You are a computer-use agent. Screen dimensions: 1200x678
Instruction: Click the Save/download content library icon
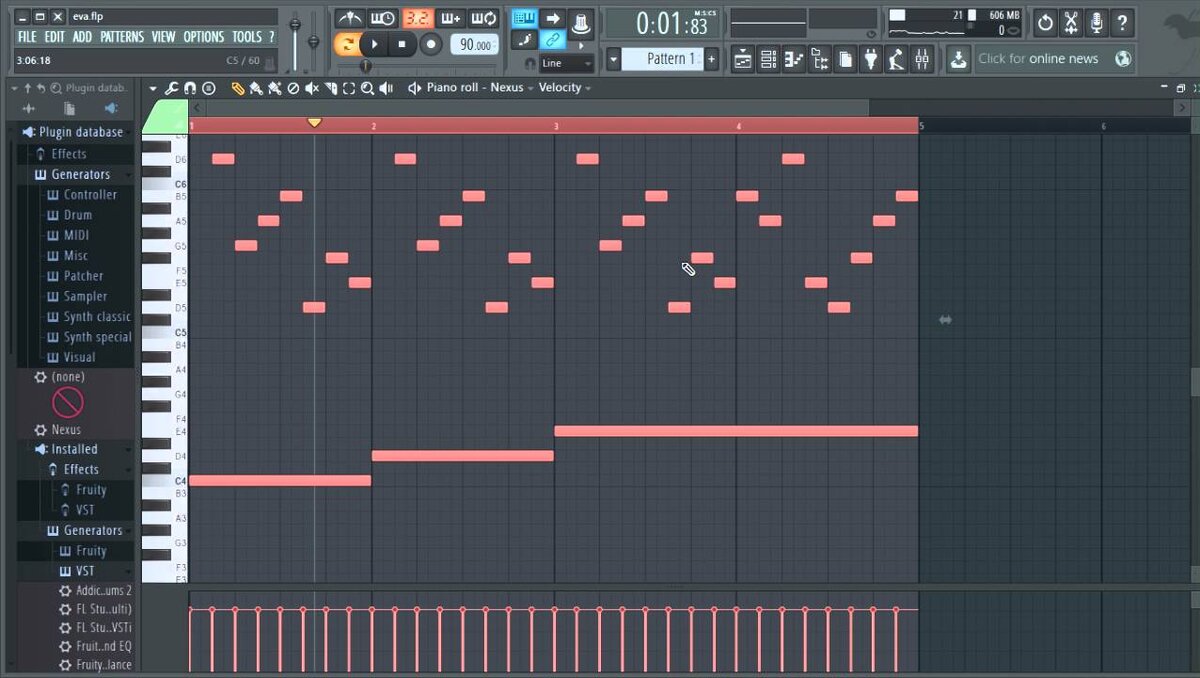[958, 59]
